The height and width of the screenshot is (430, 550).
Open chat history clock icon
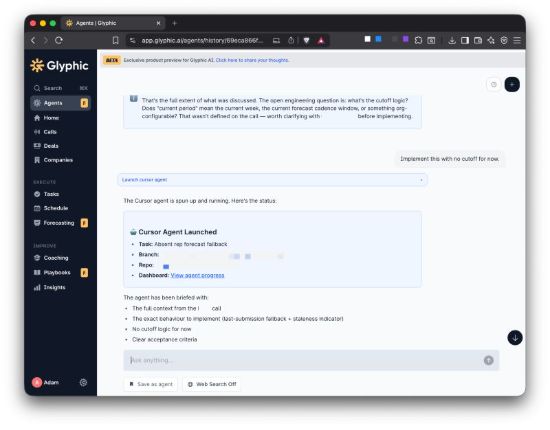[x=494, y=85]
